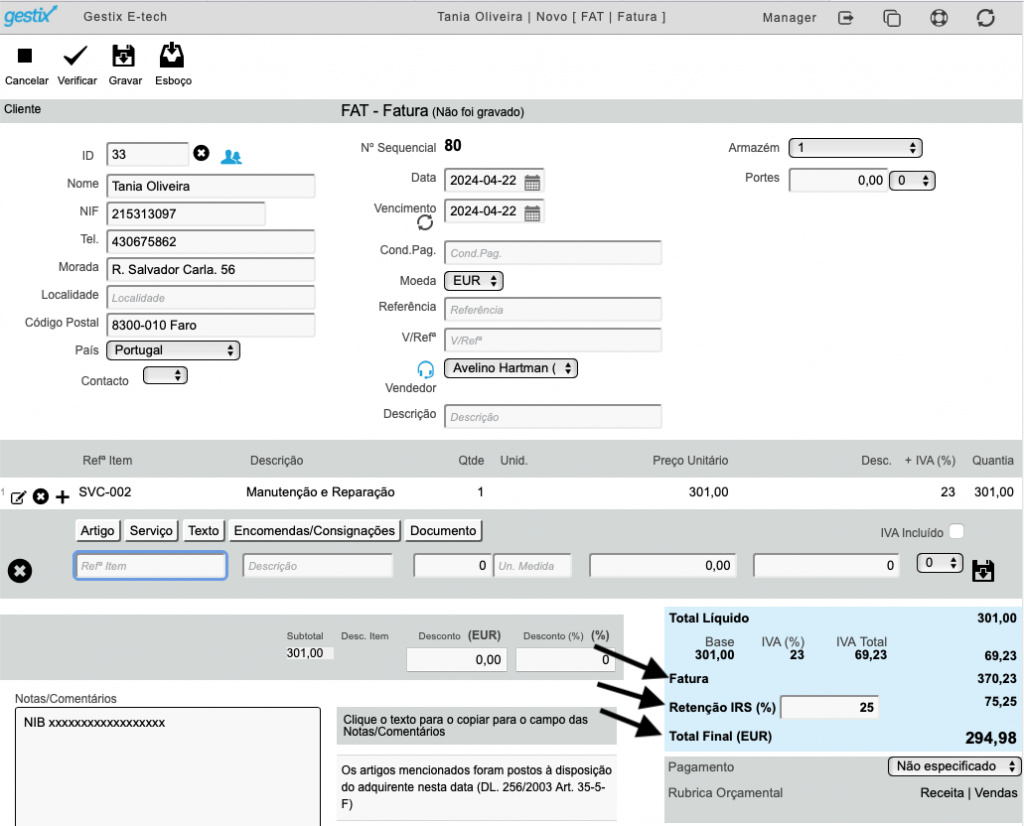Click the Manager link in header

tap(789, 18)
